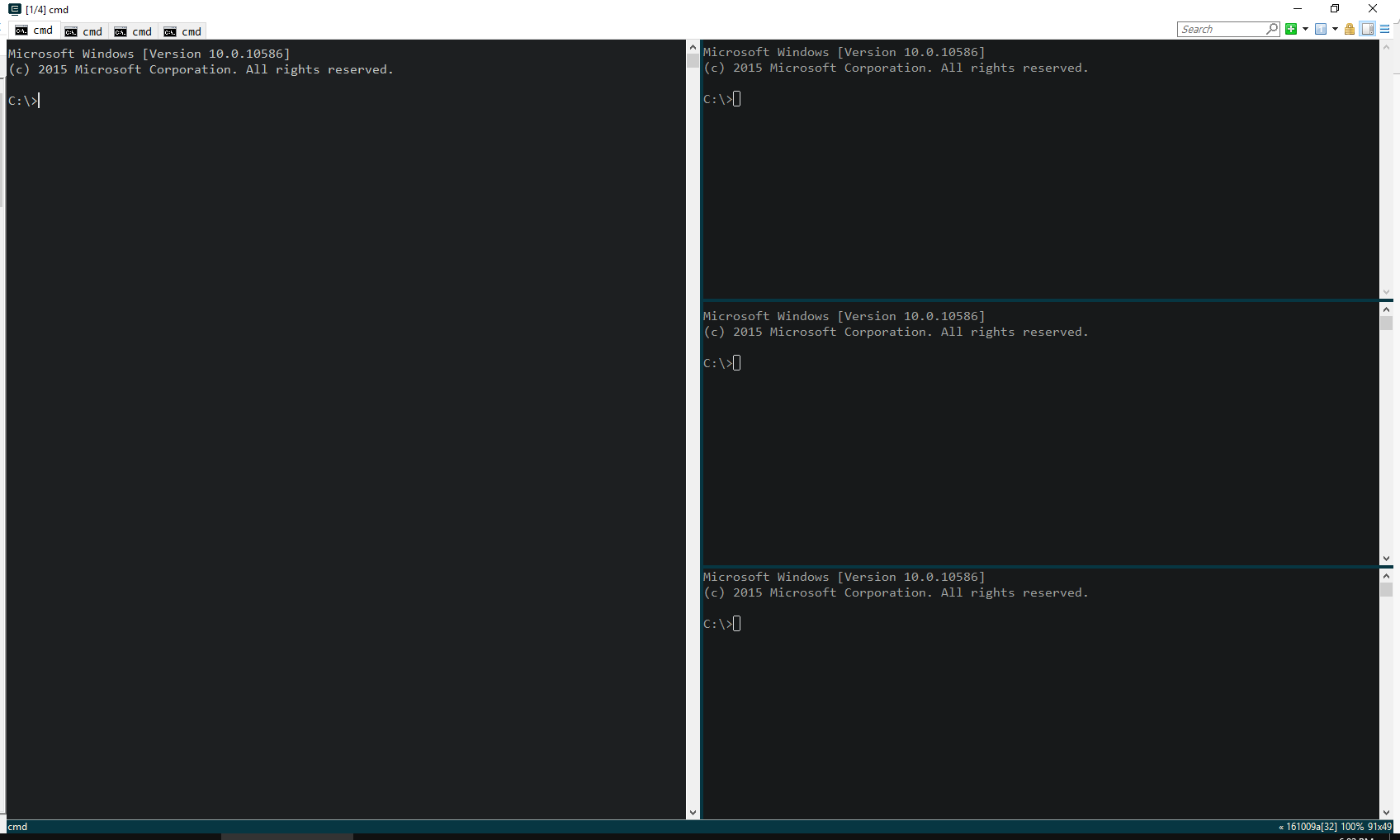Click the C:\> prompt in the left pane
This screenshot has height=840, width=1400.
23,101
